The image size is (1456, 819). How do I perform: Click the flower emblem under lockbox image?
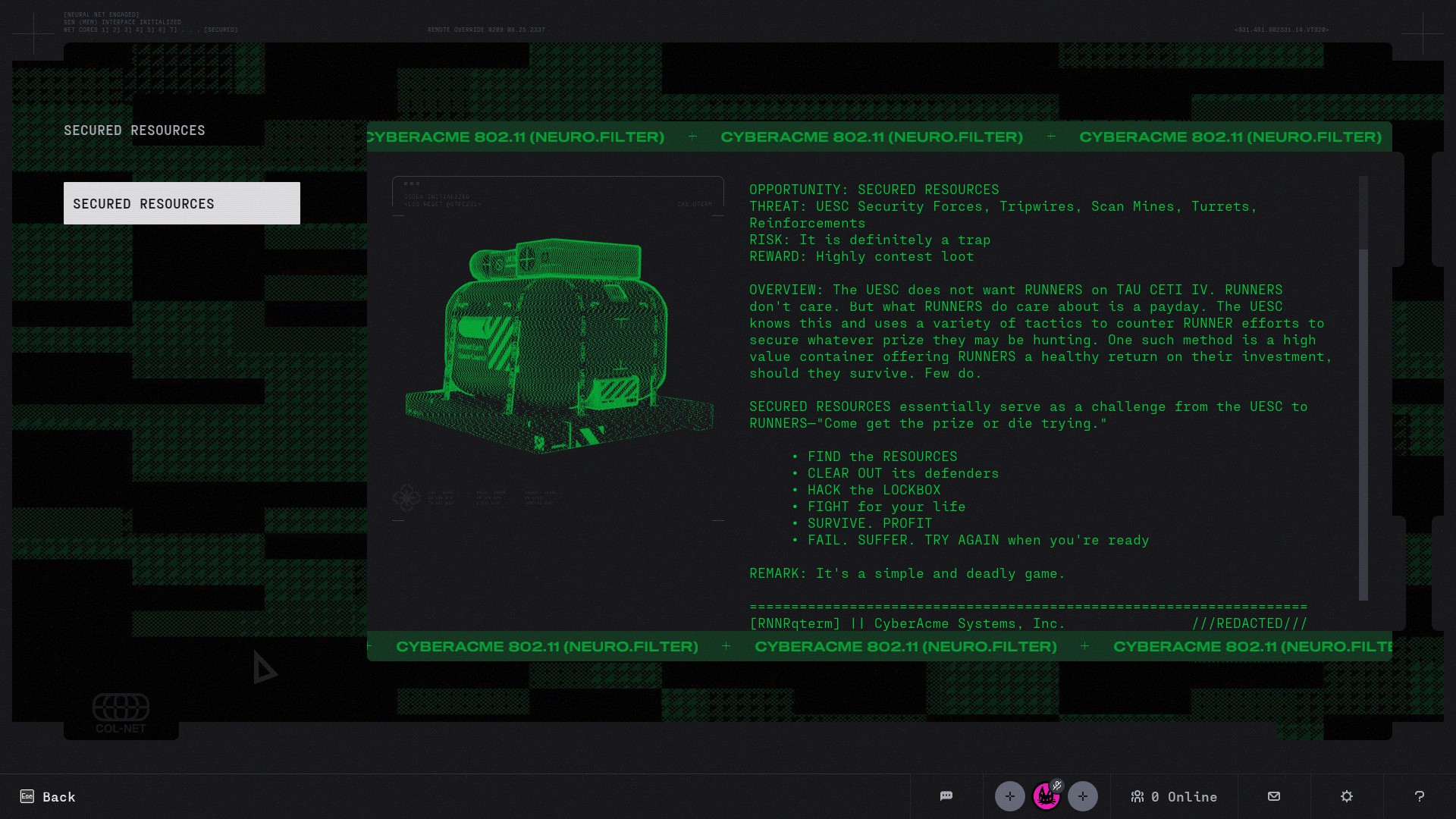coord(406,497)
